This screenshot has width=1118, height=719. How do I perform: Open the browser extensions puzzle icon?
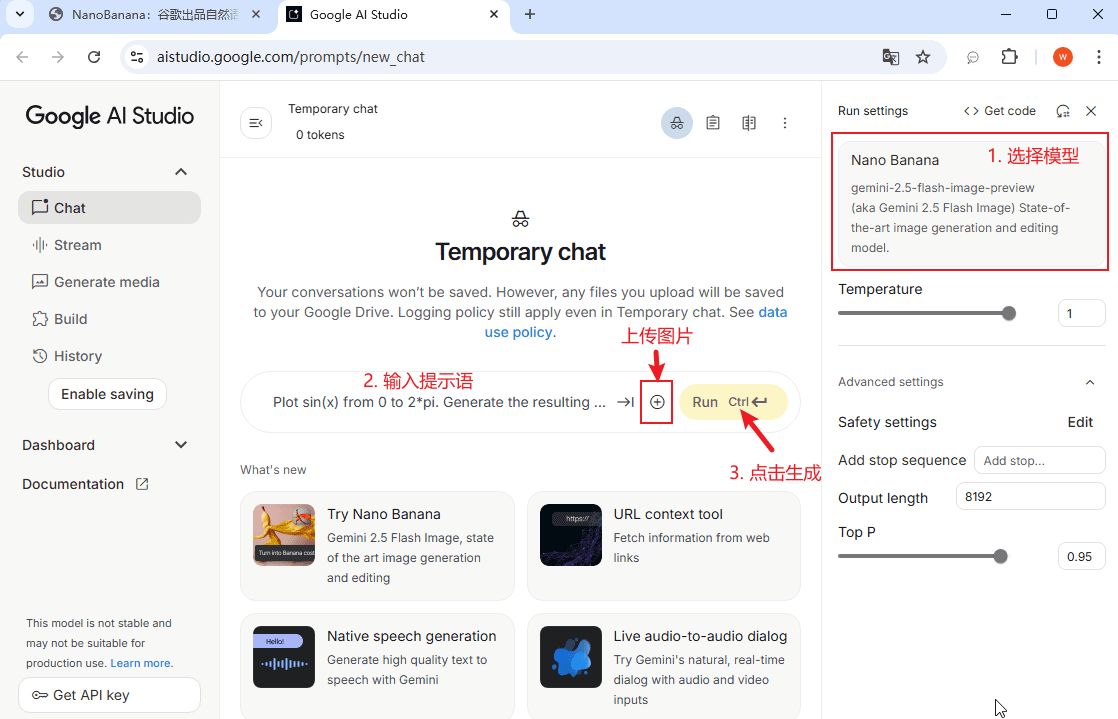click(1009, 57)
